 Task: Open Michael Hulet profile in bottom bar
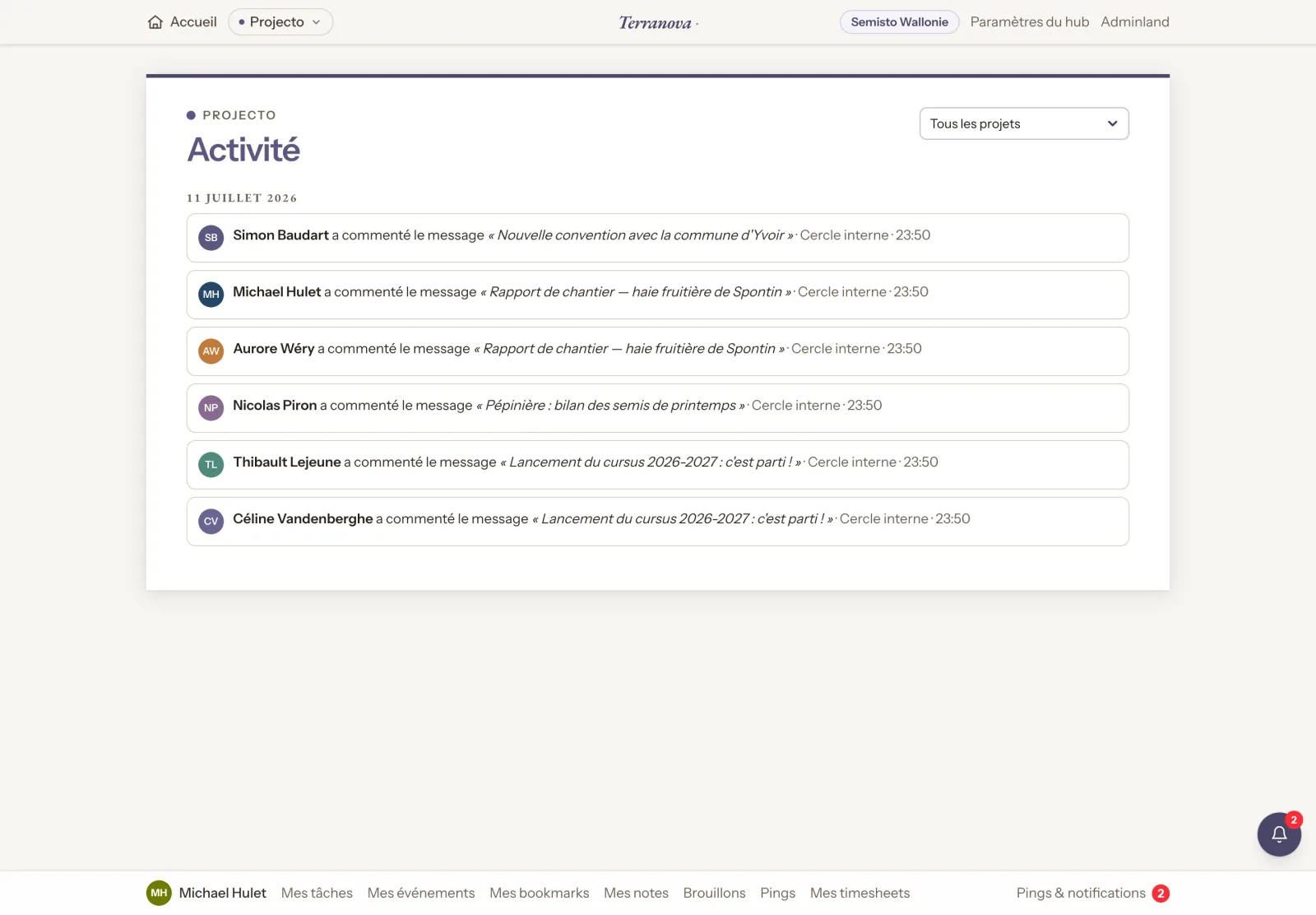pos(223,893)
